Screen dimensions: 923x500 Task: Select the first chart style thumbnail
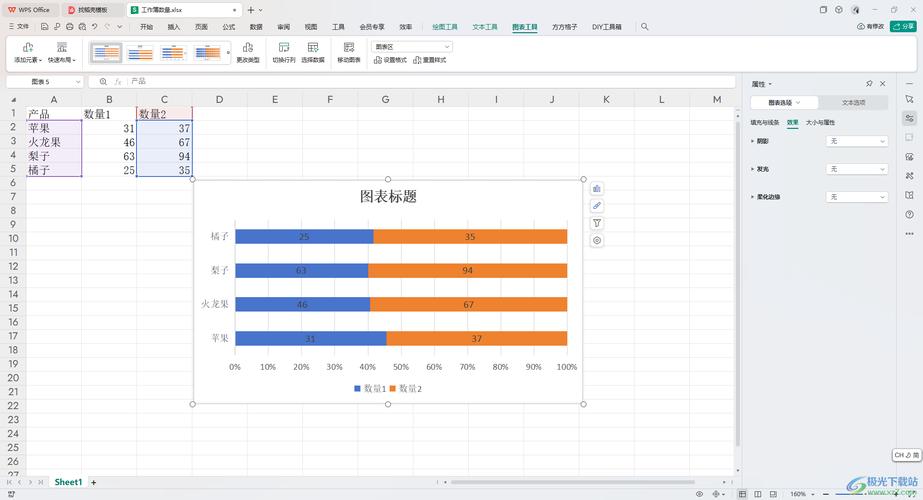(x=107, y=53)
